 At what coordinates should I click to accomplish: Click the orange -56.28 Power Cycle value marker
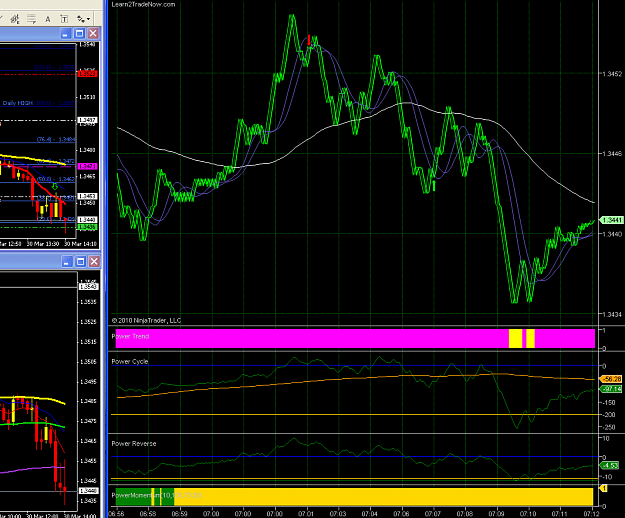611,379
